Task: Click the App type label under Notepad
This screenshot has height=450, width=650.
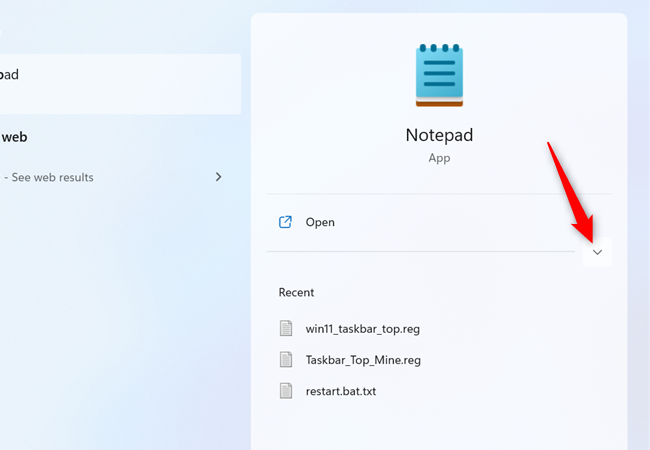Action: (439, 158)
